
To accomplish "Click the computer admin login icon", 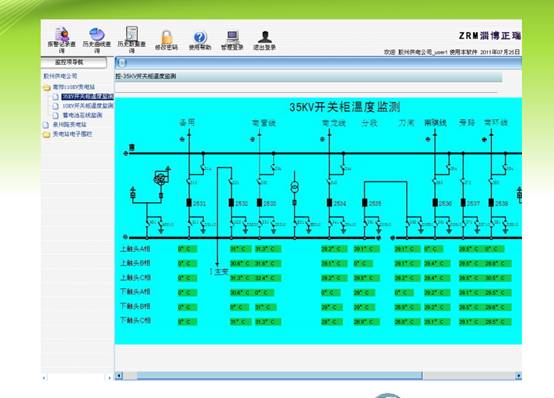I will tap(232, 37).
